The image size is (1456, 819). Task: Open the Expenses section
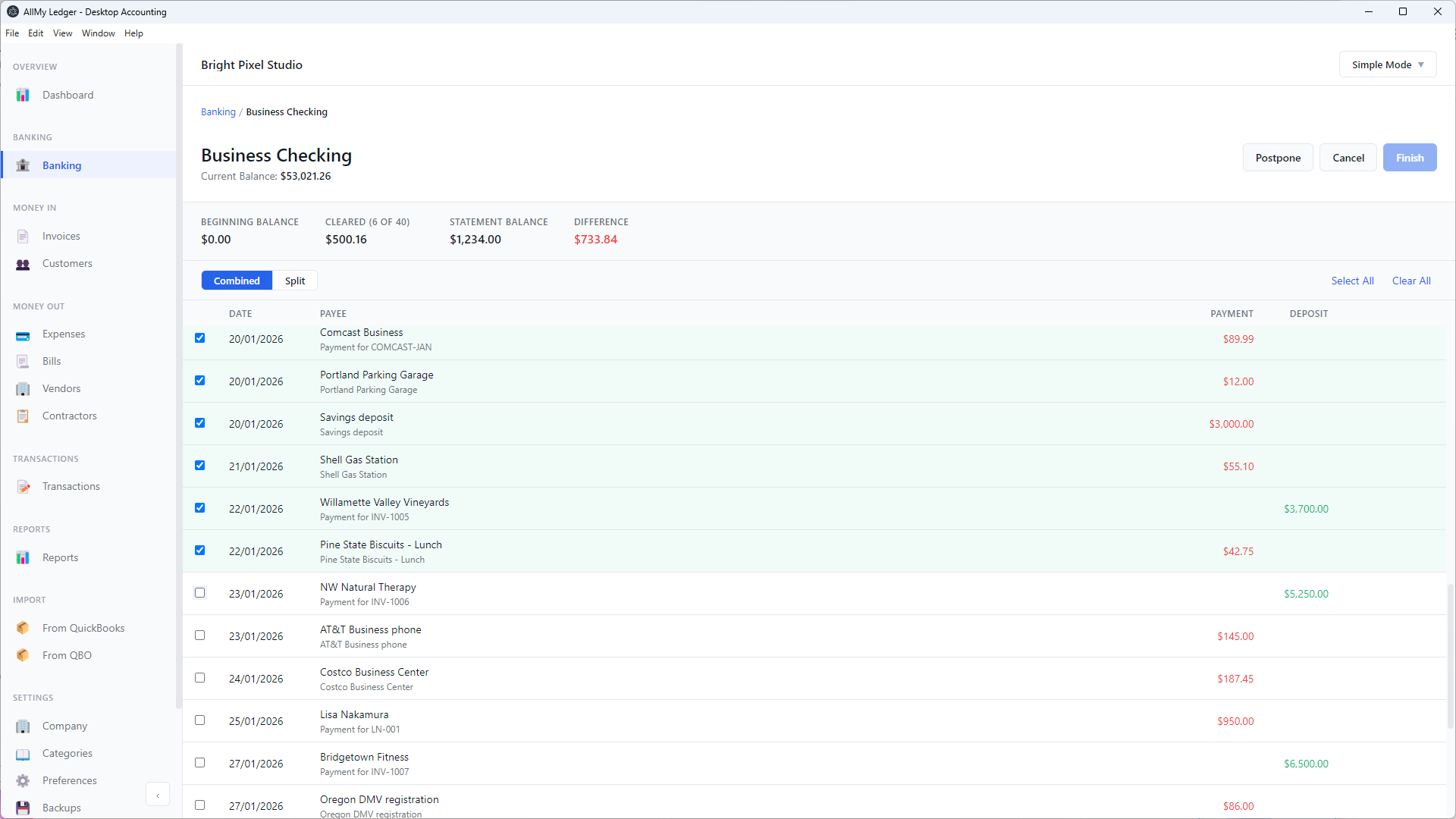coord(64,334)
